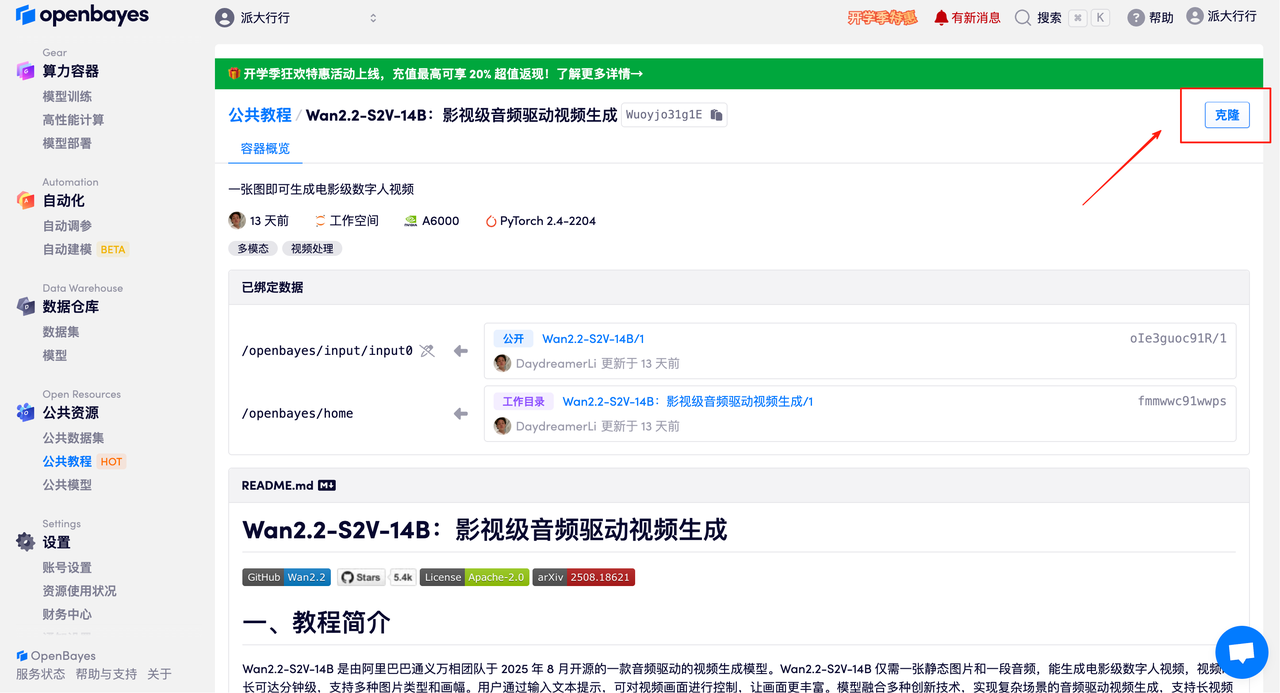Click the 克隆 button
Viewport: 1280px width, 693px height.
(1227, 115)
